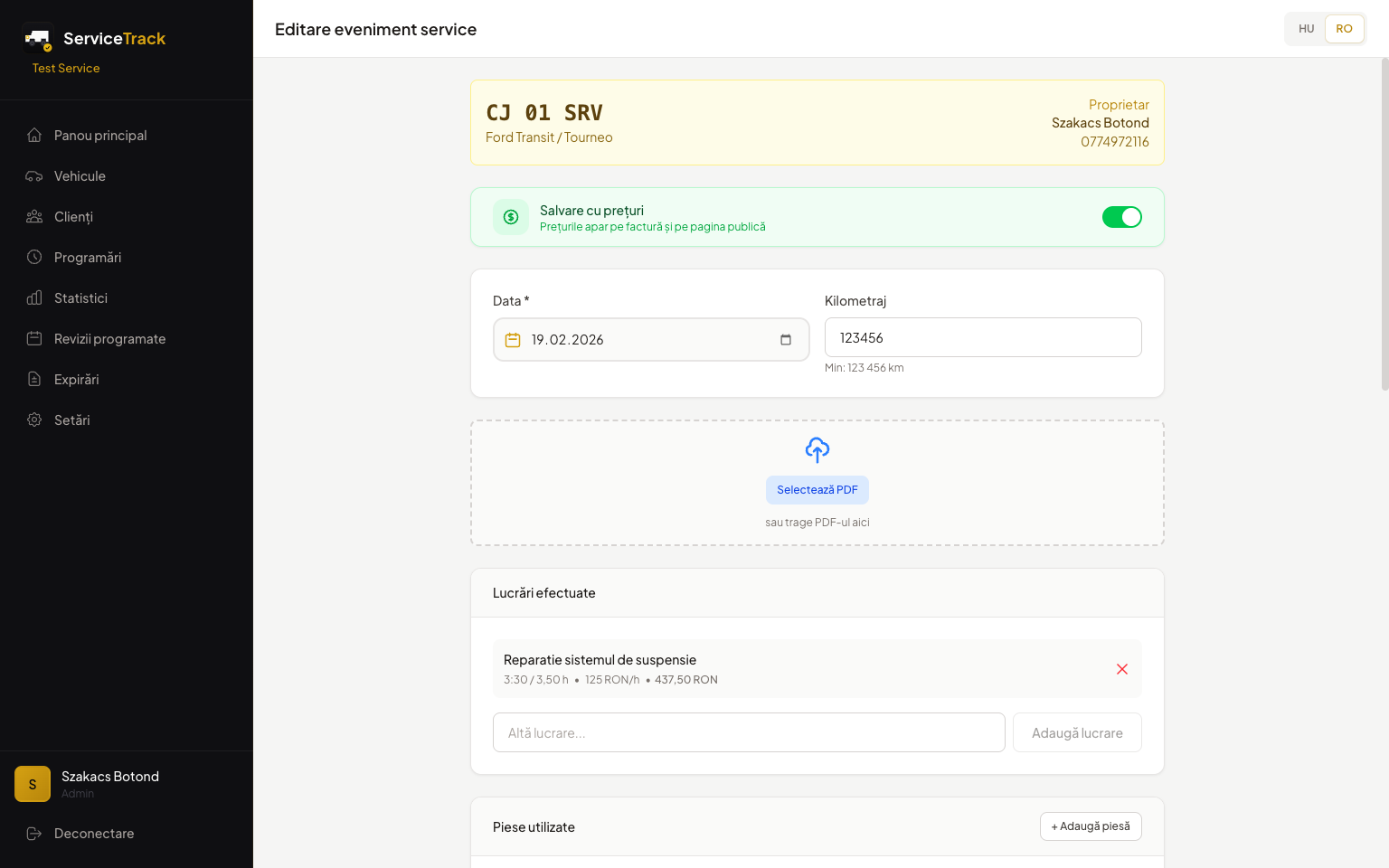Click the ServiceTrack van logo icon

tap(38, 38)
